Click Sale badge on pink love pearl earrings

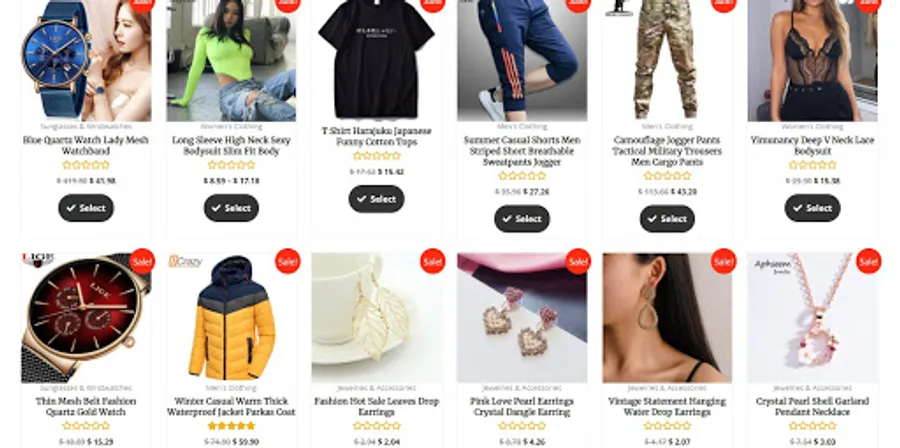(x=578, y=262)
